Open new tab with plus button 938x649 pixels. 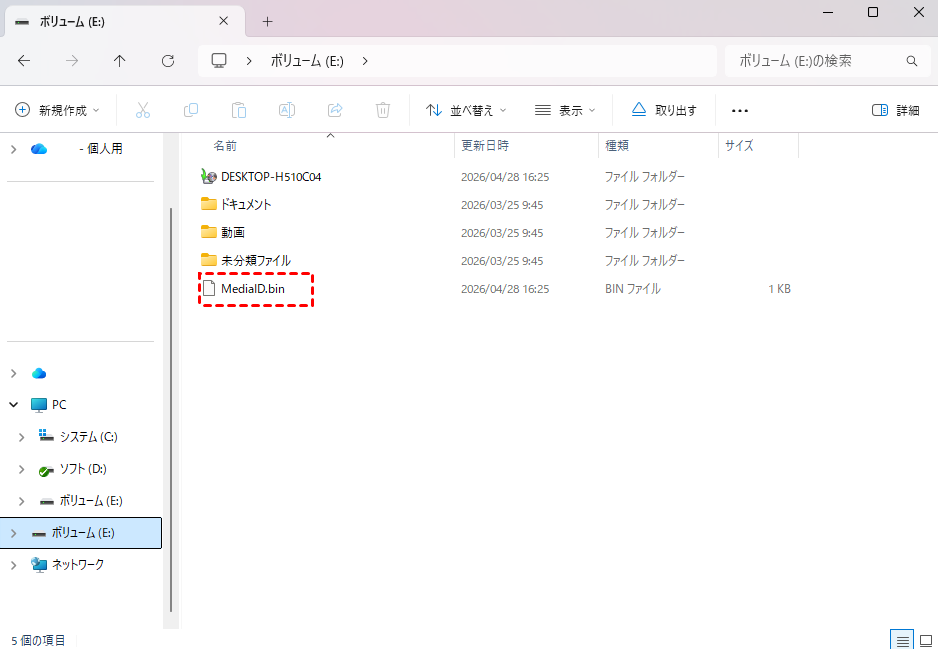[x=267, y=21]
